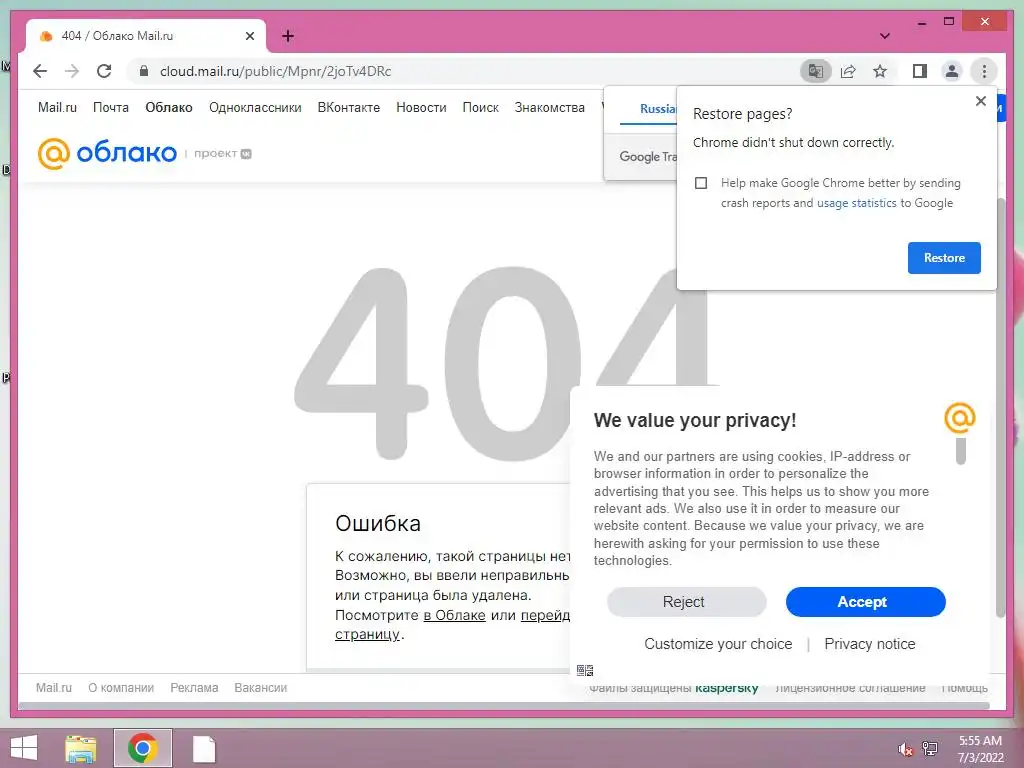This screenshot has height=768, width=1024.
Task: Open the Chrome side panel icon
Action: pyautogui.click(x=920, y=71)
